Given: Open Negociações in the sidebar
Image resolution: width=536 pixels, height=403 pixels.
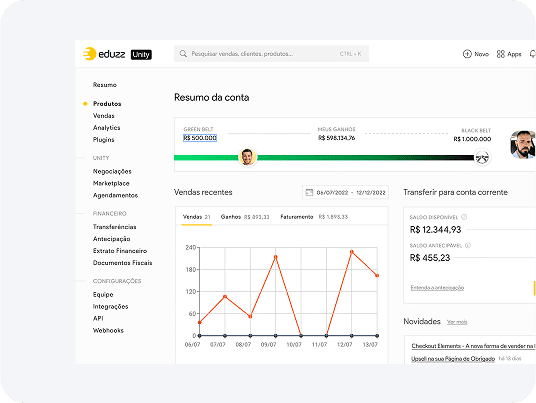Looking at the screenshot, I should (x=112, y=171).
